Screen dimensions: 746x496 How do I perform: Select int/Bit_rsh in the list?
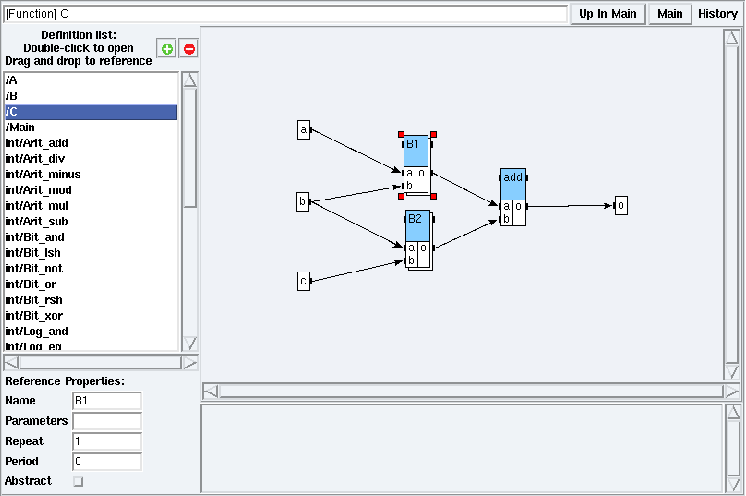point(91,300)
